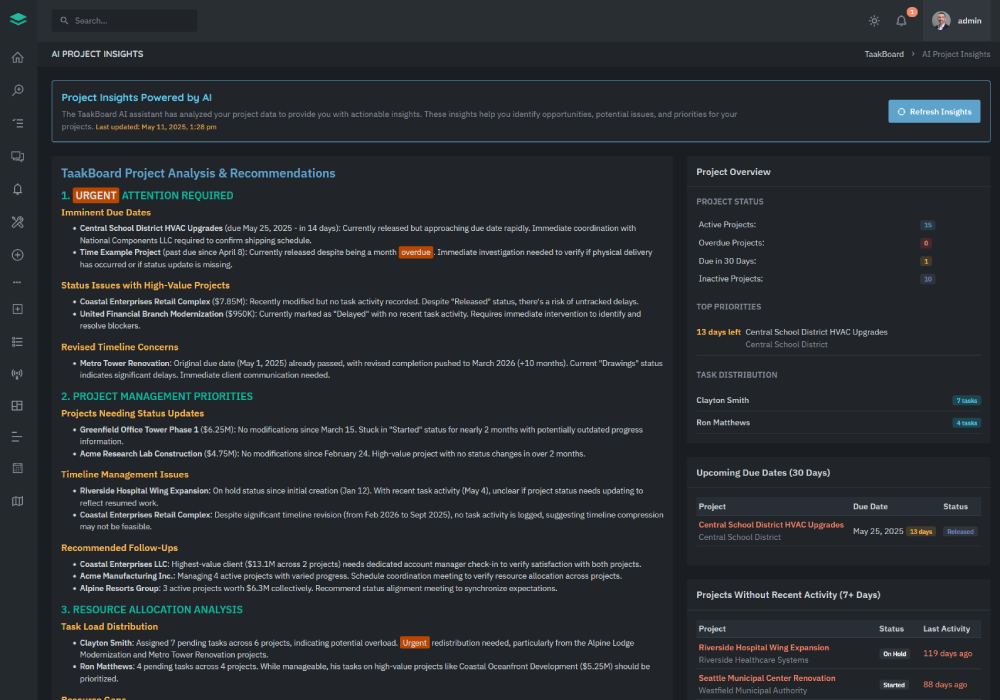This screenshot has width=1000, height=700.
Task: Click the search magnifier icon in top bar
Action: (x=64, y=20)
